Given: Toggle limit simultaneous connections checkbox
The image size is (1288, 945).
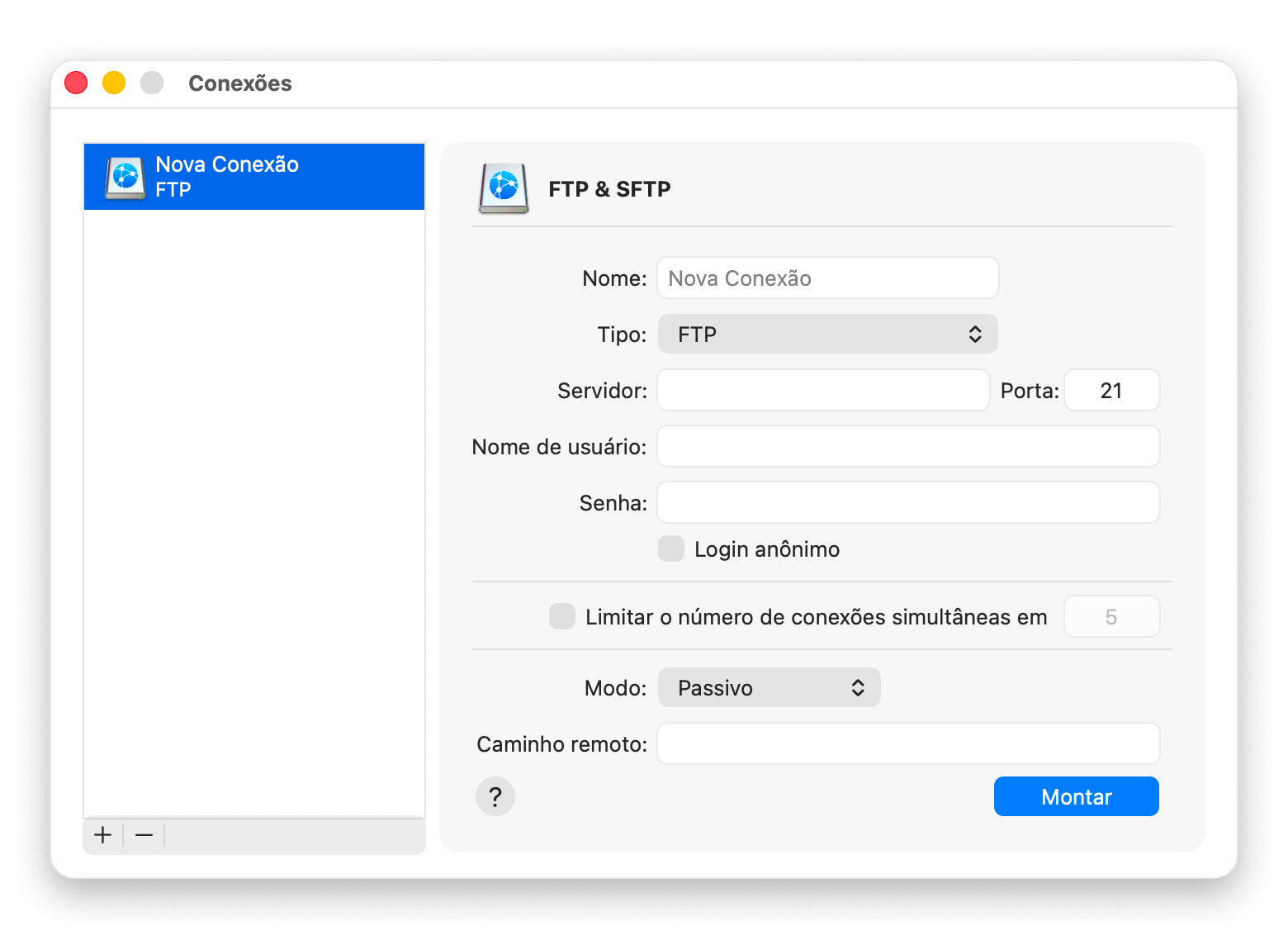Looking at the screenshot, I should 562,616.
